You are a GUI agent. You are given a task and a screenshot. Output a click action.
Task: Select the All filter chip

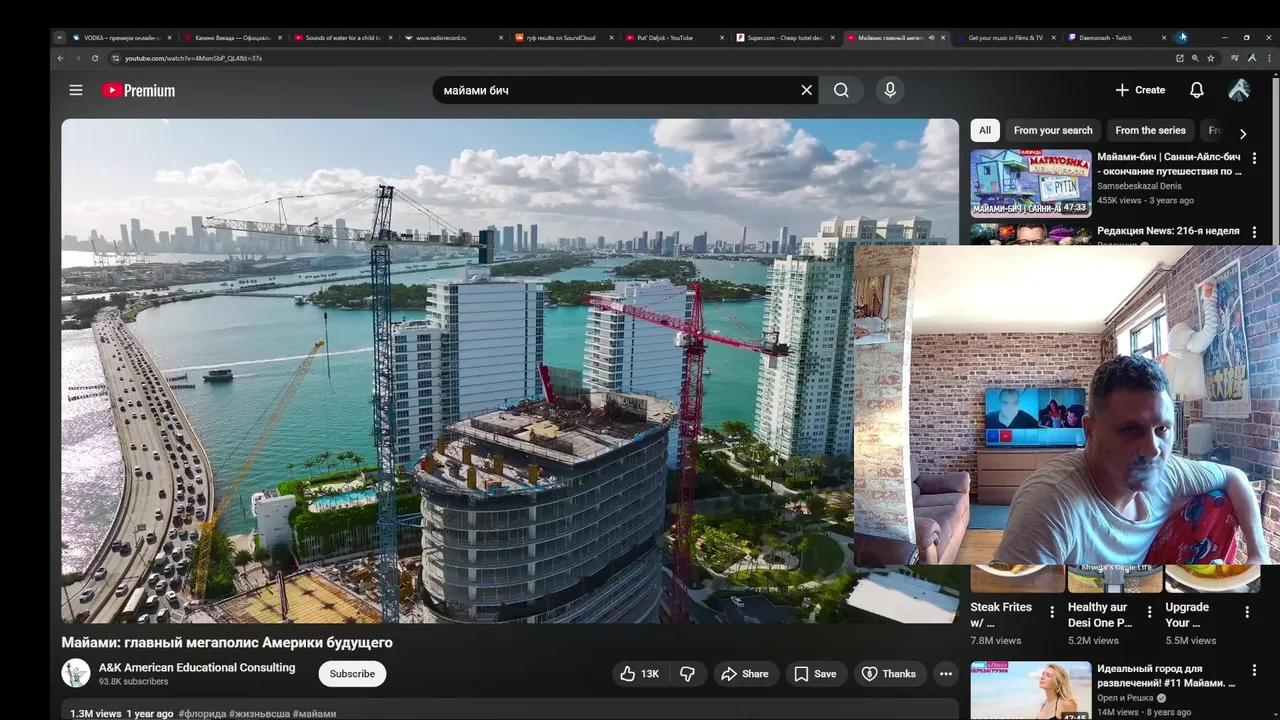(x=985, y=130)
